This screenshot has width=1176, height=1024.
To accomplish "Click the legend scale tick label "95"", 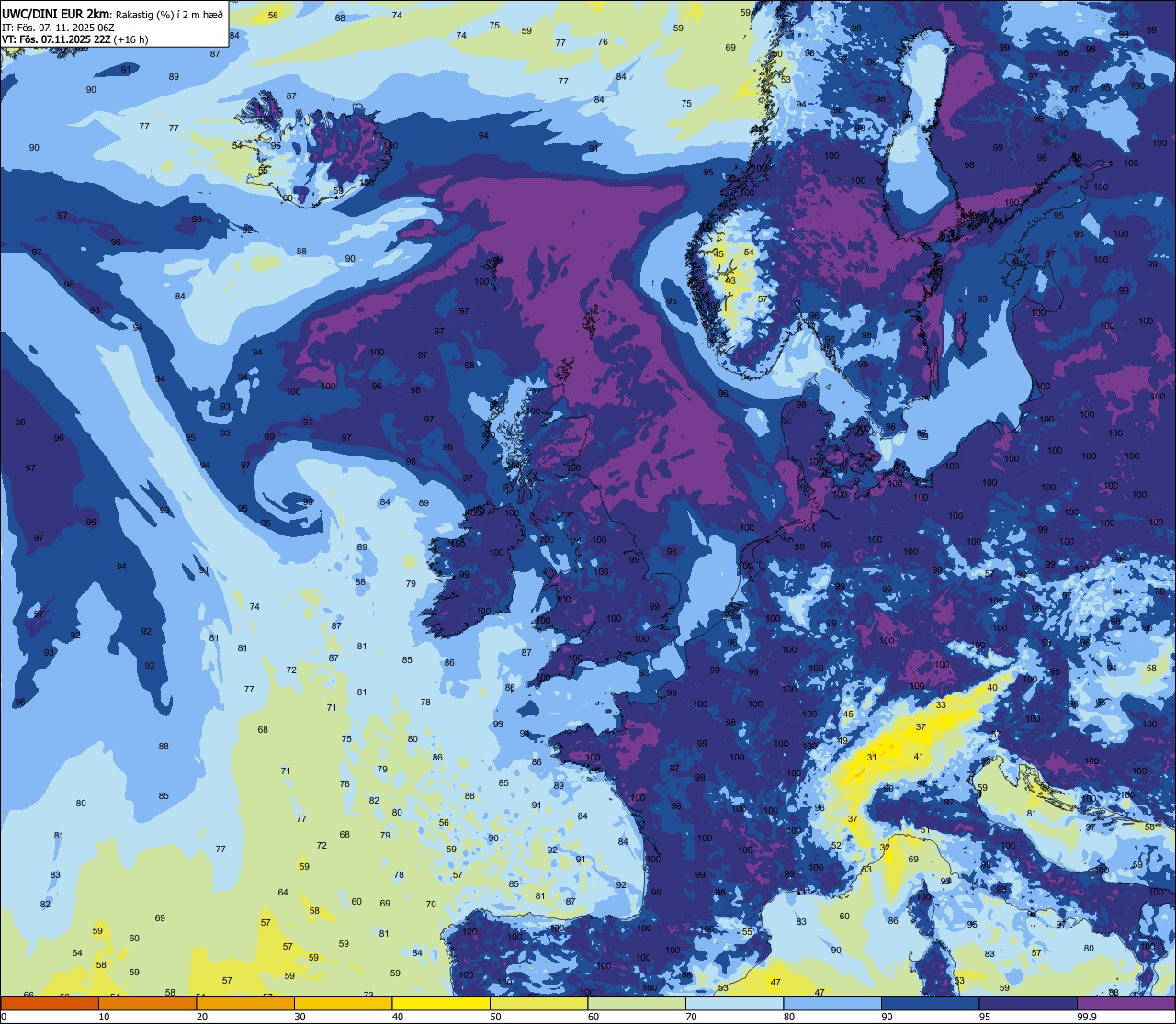I will [985, 1017].
